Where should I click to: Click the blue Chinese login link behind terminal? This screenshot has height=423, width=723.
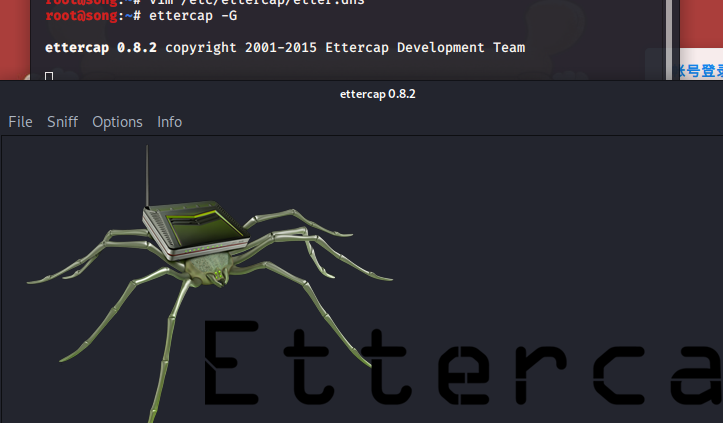[x=700, y=71]
